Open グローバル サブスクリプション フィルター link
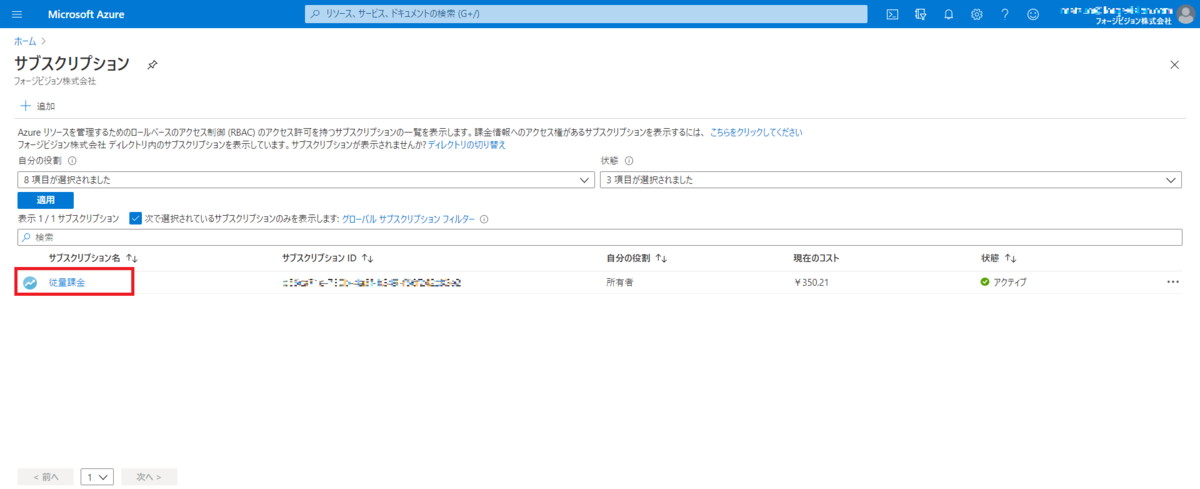The width and height of the screenshot is (1200, 489). click(408, 218)
